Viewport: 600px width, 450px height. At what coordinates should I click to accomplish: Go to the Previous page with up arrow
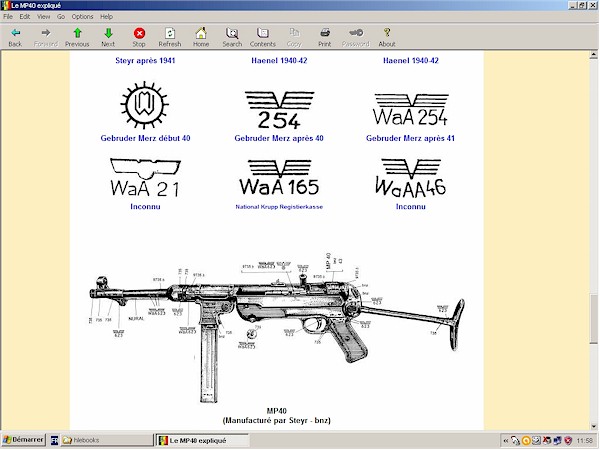coord(77,33)
